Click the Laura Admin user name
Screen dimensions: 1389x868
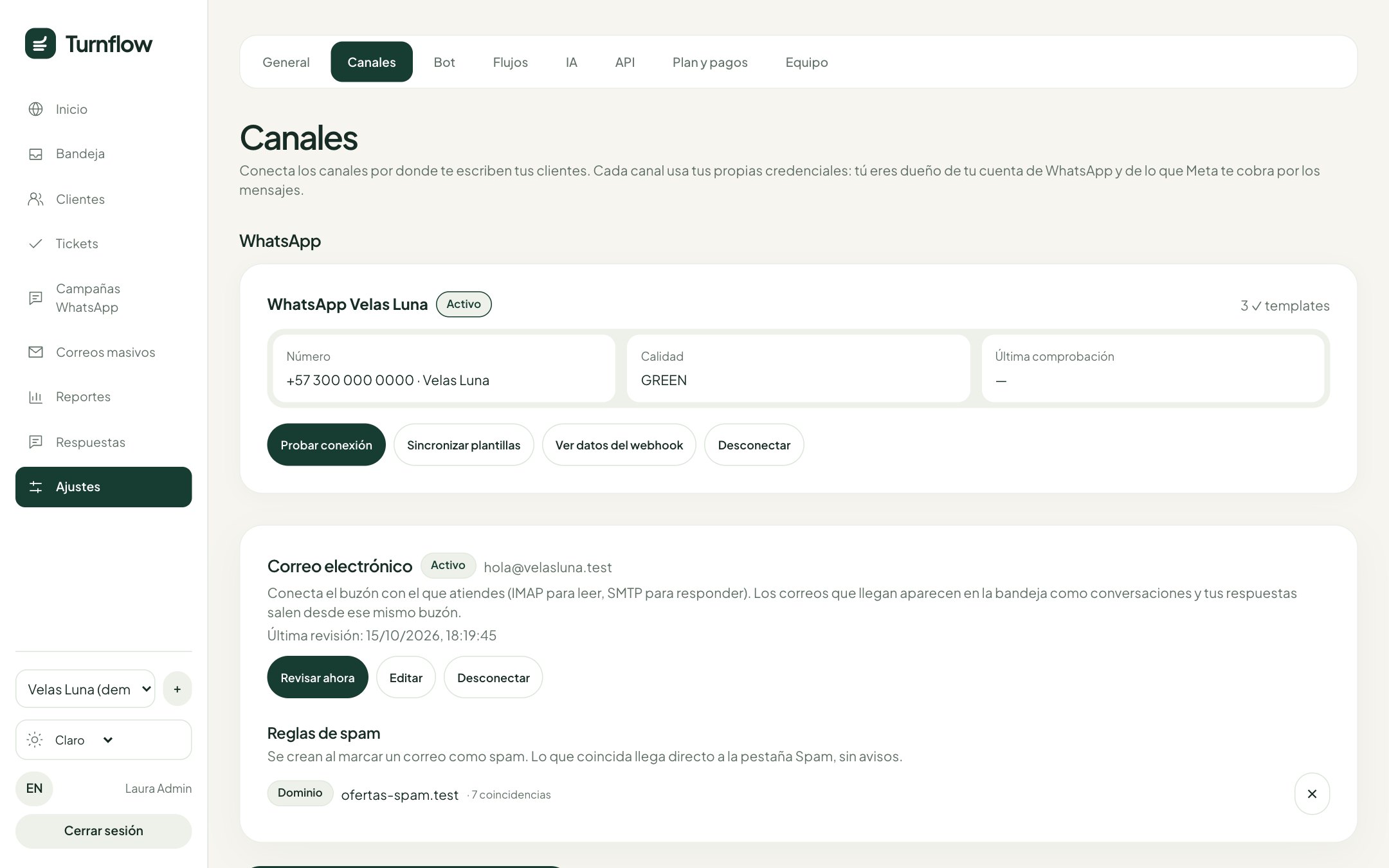click(x=158, y=789)
